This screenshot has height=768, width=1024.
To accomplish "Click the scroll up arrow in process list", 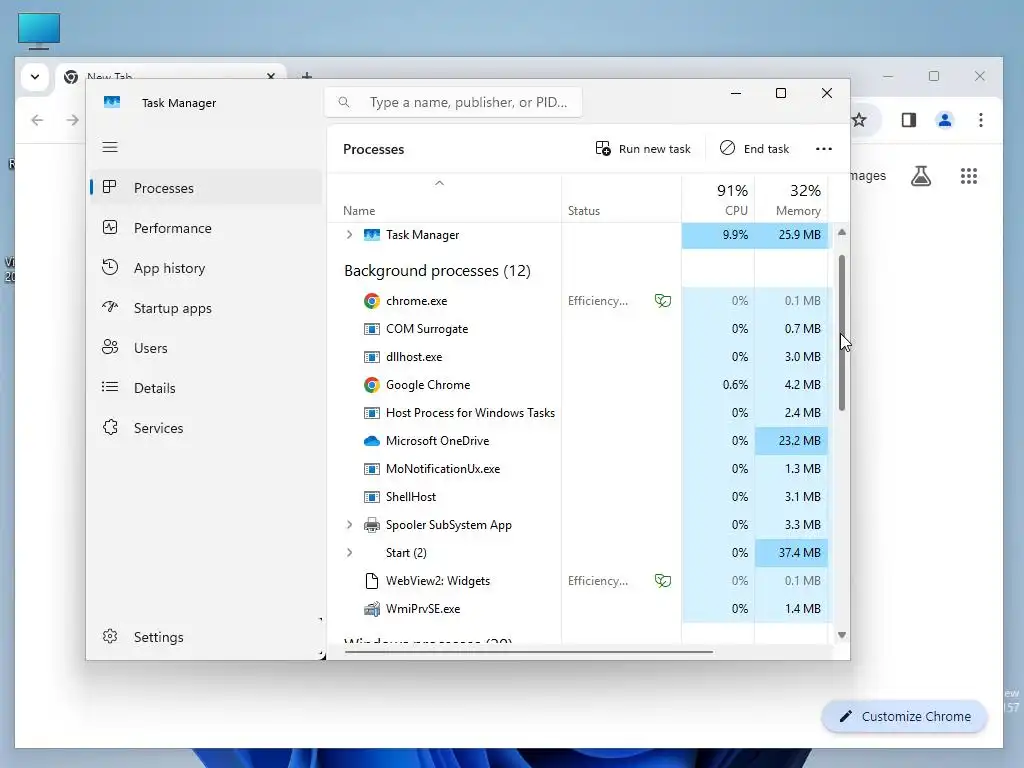I will [x=842, y=232].
